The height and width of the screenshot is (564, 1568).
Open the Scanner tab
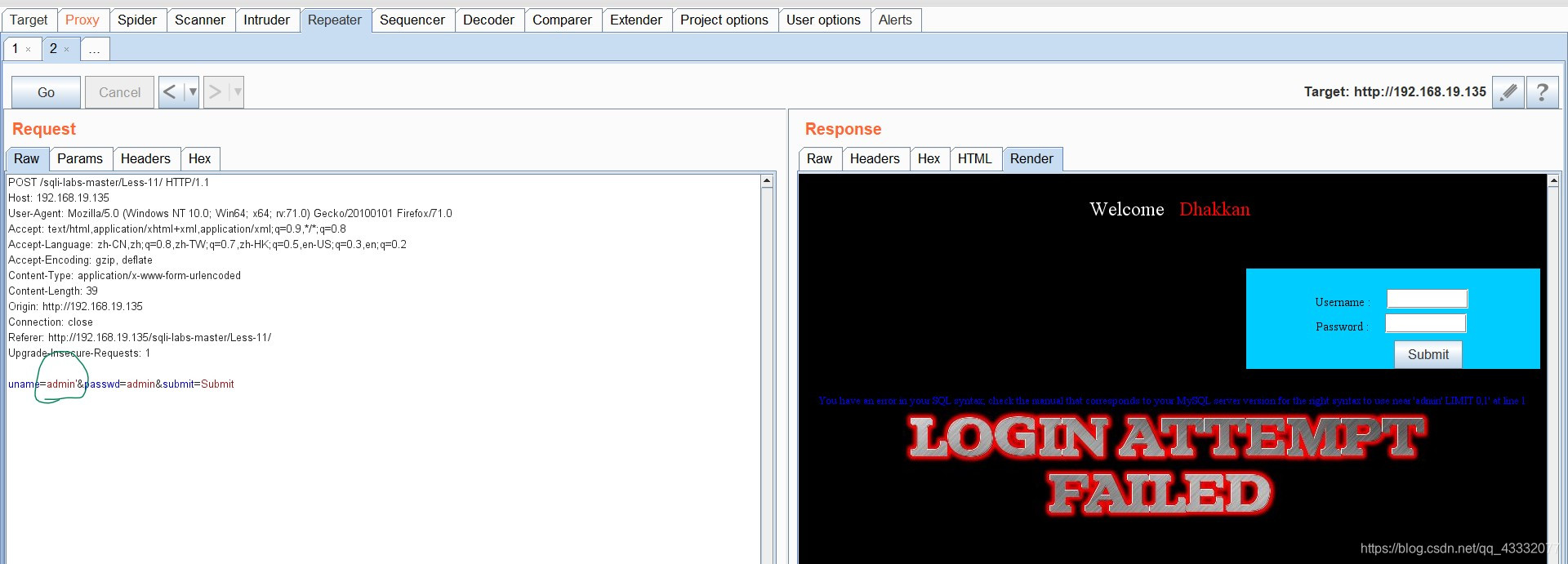click(200, 20)
